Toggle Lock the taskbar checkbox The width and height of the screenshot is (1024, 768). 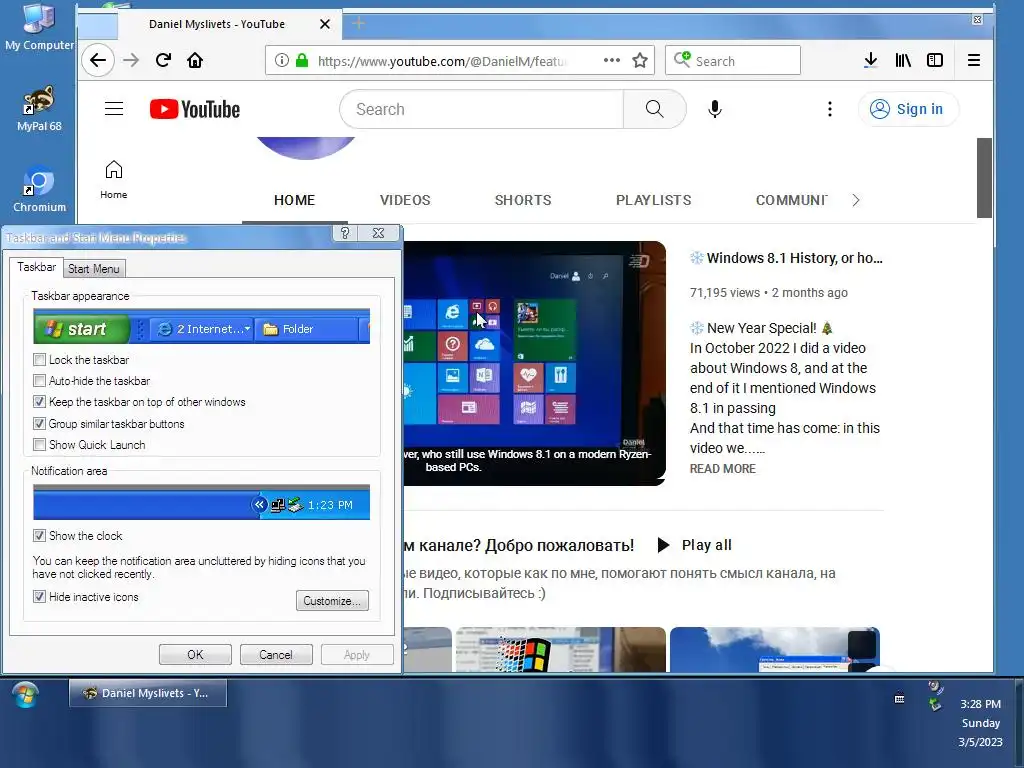[39, 360]
